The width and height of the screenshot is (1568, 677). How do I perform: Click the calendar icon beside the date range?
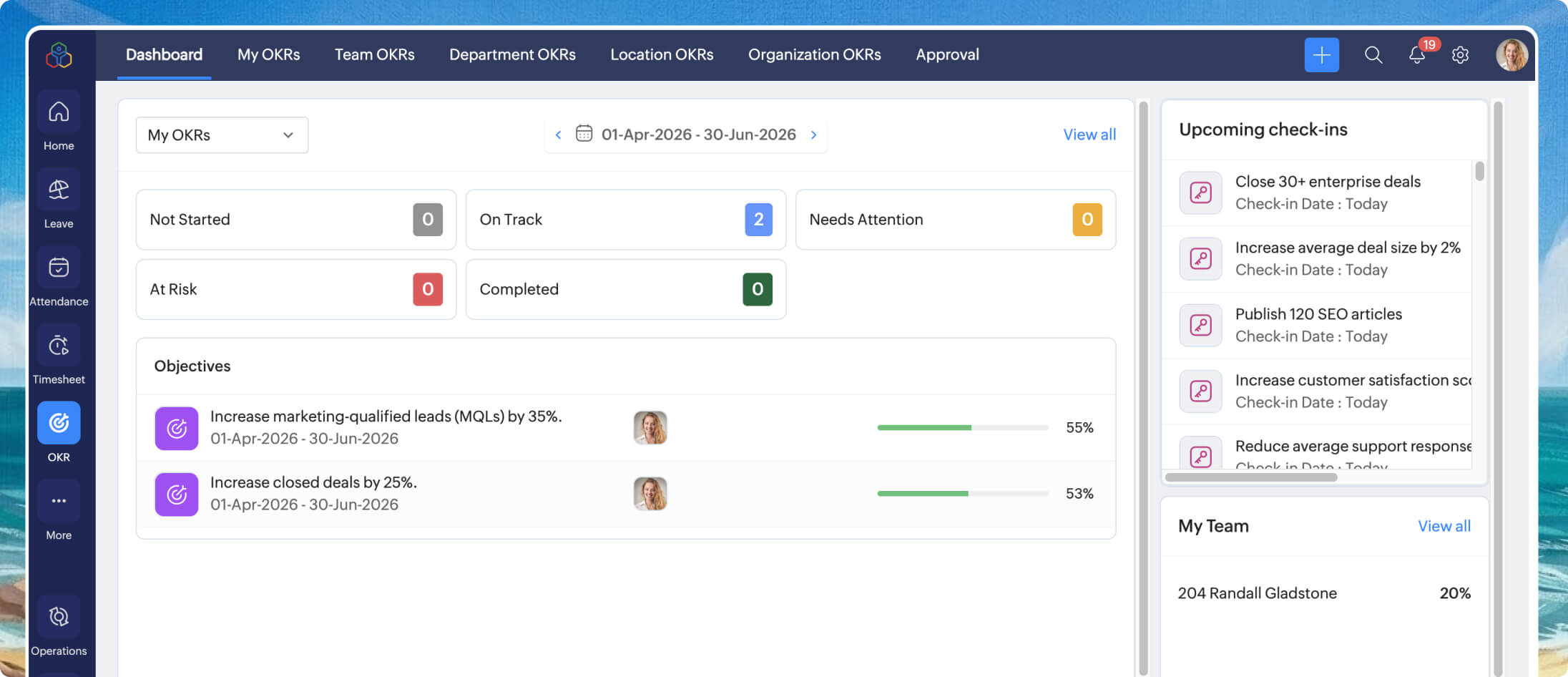584,134
